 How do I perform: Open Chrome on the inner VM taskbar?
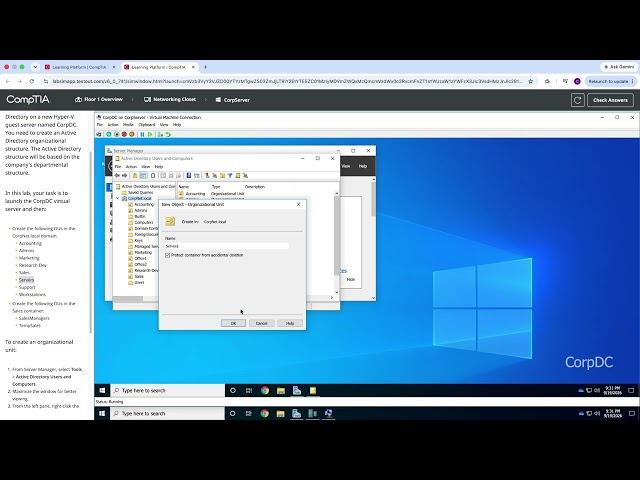[265, 391]
